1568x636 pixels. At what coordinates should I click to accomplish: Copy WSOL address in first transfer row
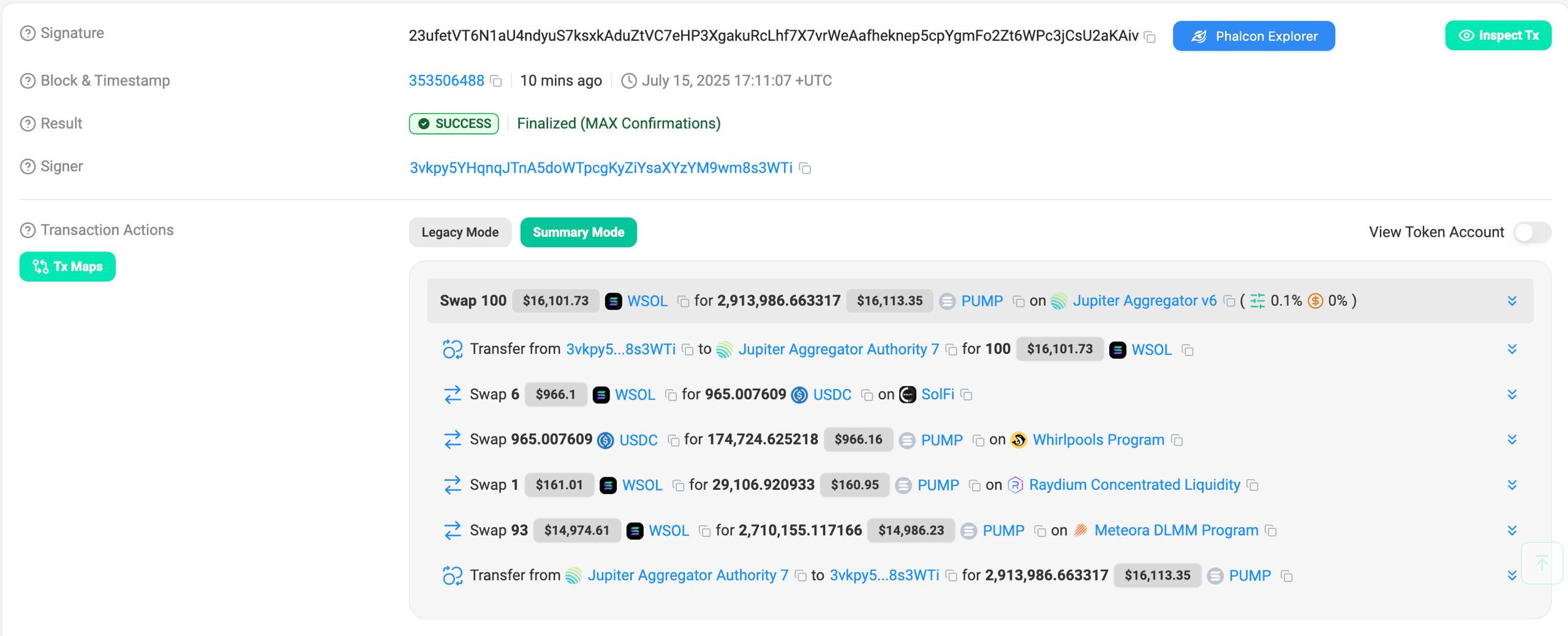click(x=1187, y=350)
